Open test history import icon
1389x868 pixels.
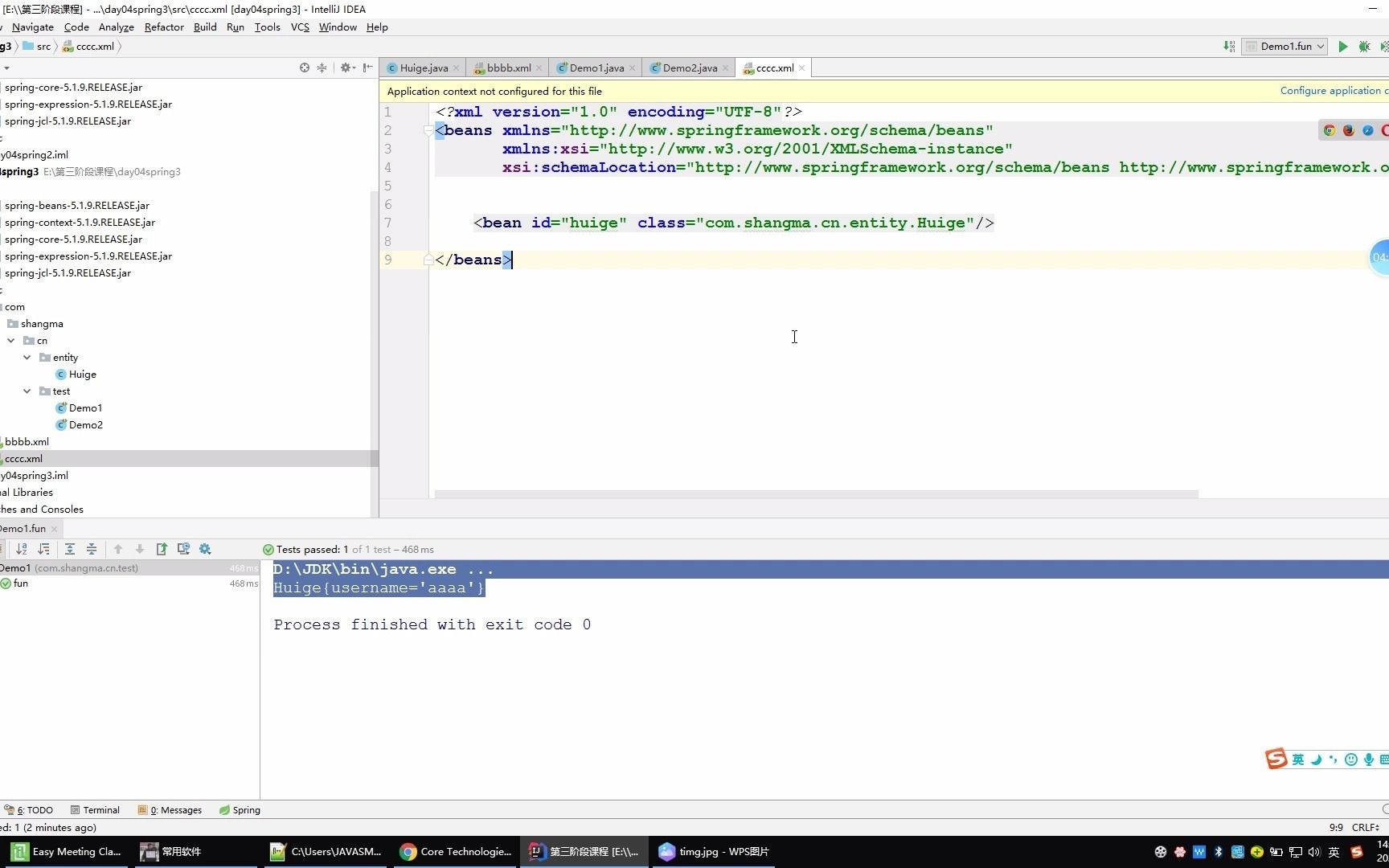(x=183, y=549)
